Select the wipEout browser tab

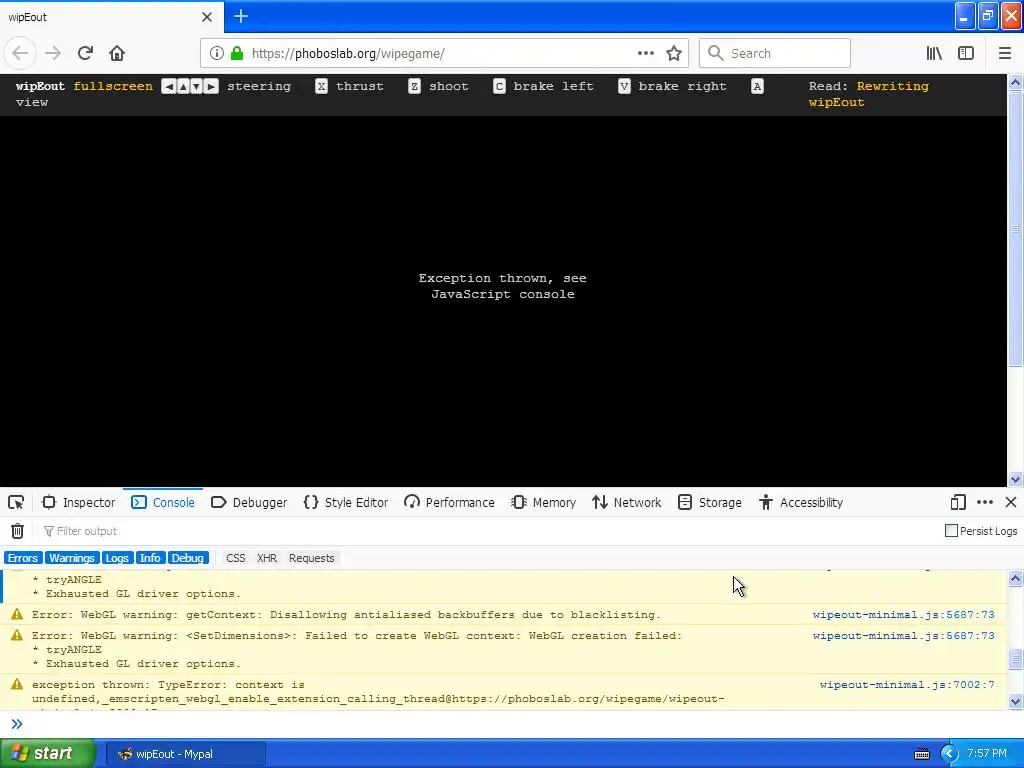click(112, 17)
